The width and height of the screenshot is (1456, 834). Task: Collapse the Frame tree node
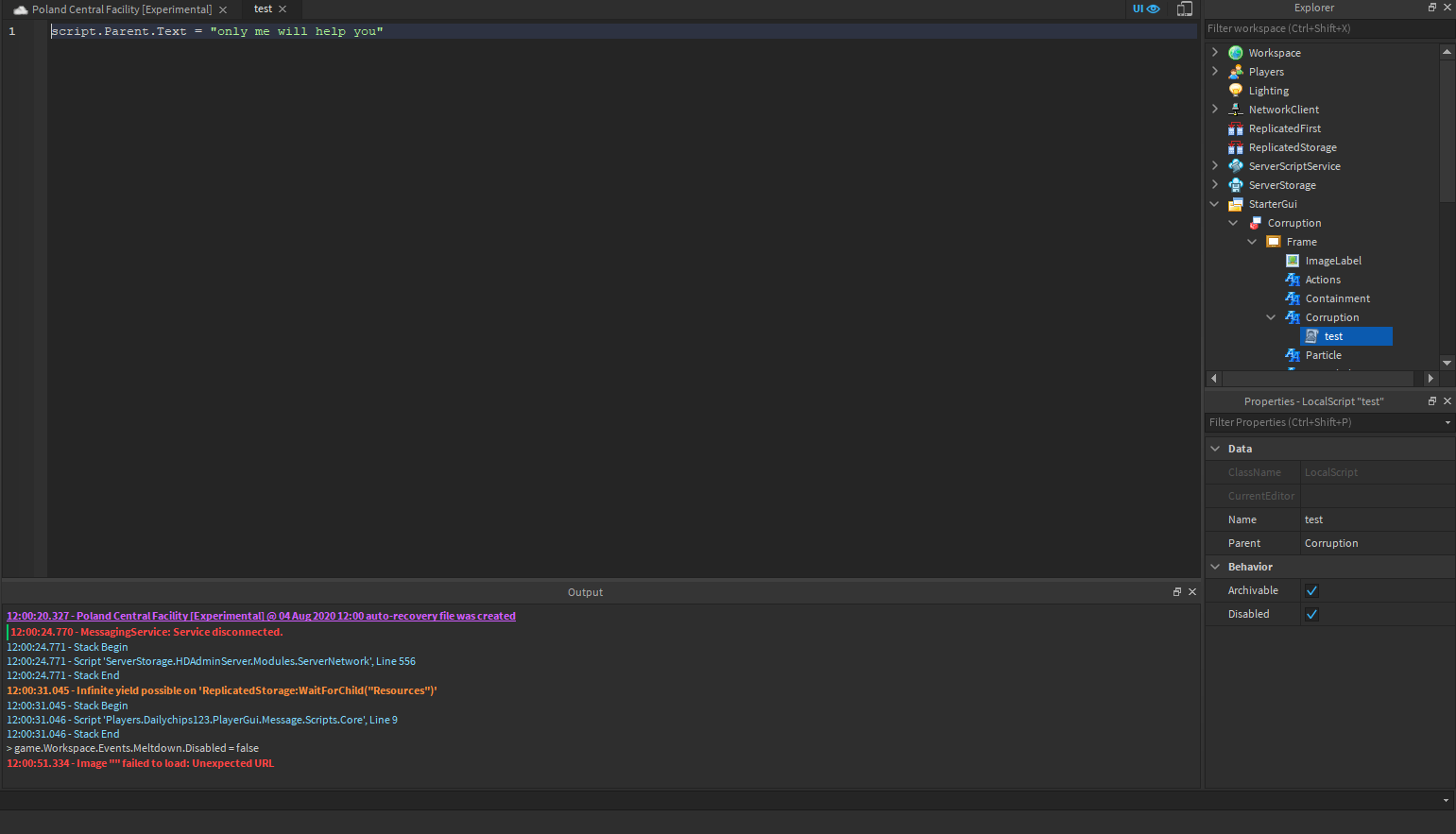tap(1253, 242)
